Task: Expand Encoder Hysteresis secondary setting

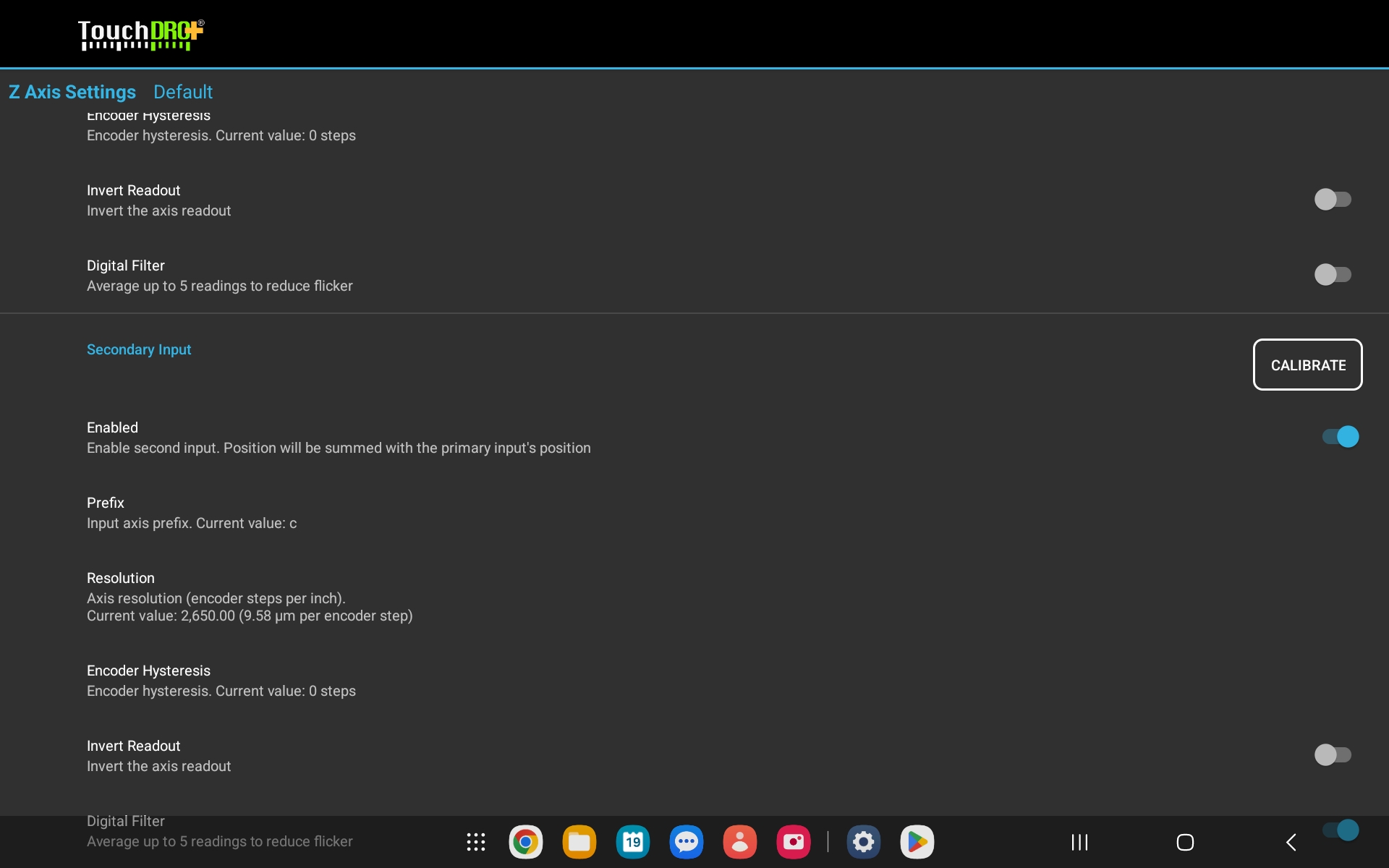Action: (x=148, y=680)
